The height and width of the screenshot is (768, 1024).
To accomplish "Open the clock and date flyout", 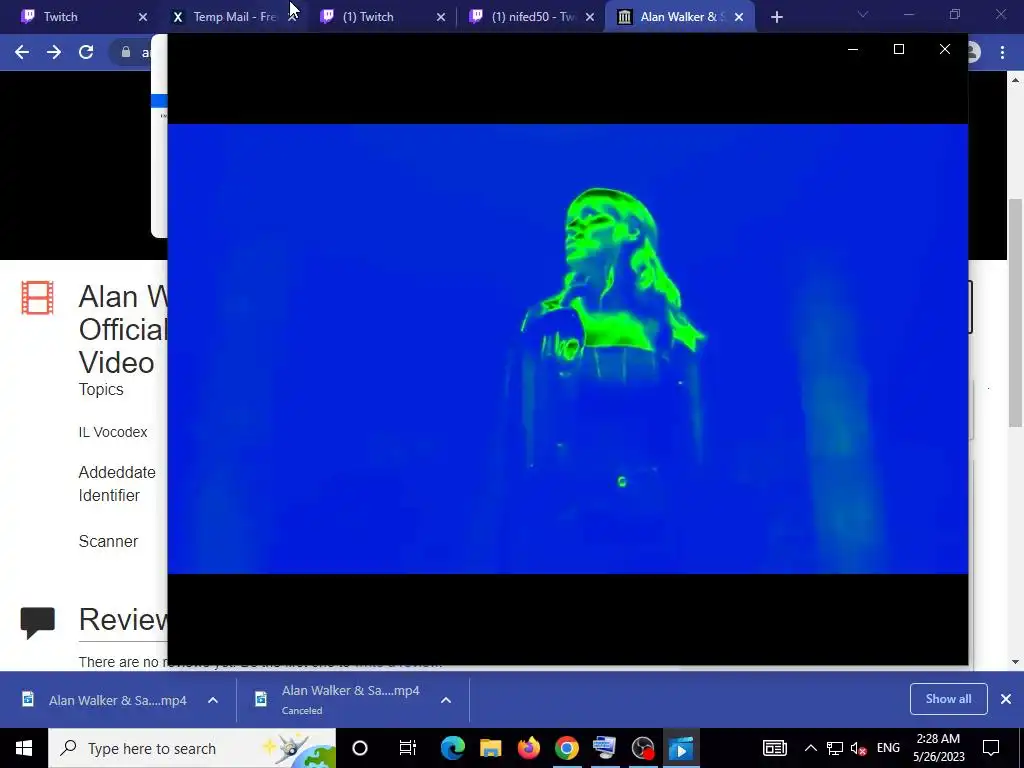I will (938, 748).
